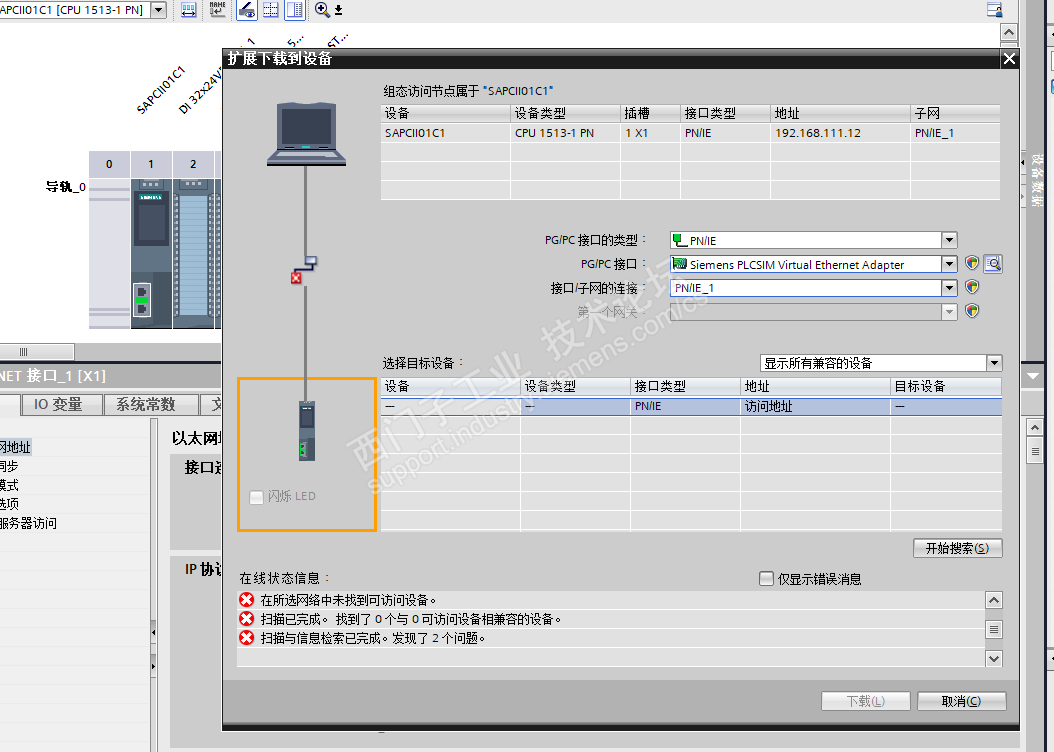Select the SAPCII01C1 row in the configured nodes table
Viewport: 1054px width, 752px height.
click(x=690, y=133)
